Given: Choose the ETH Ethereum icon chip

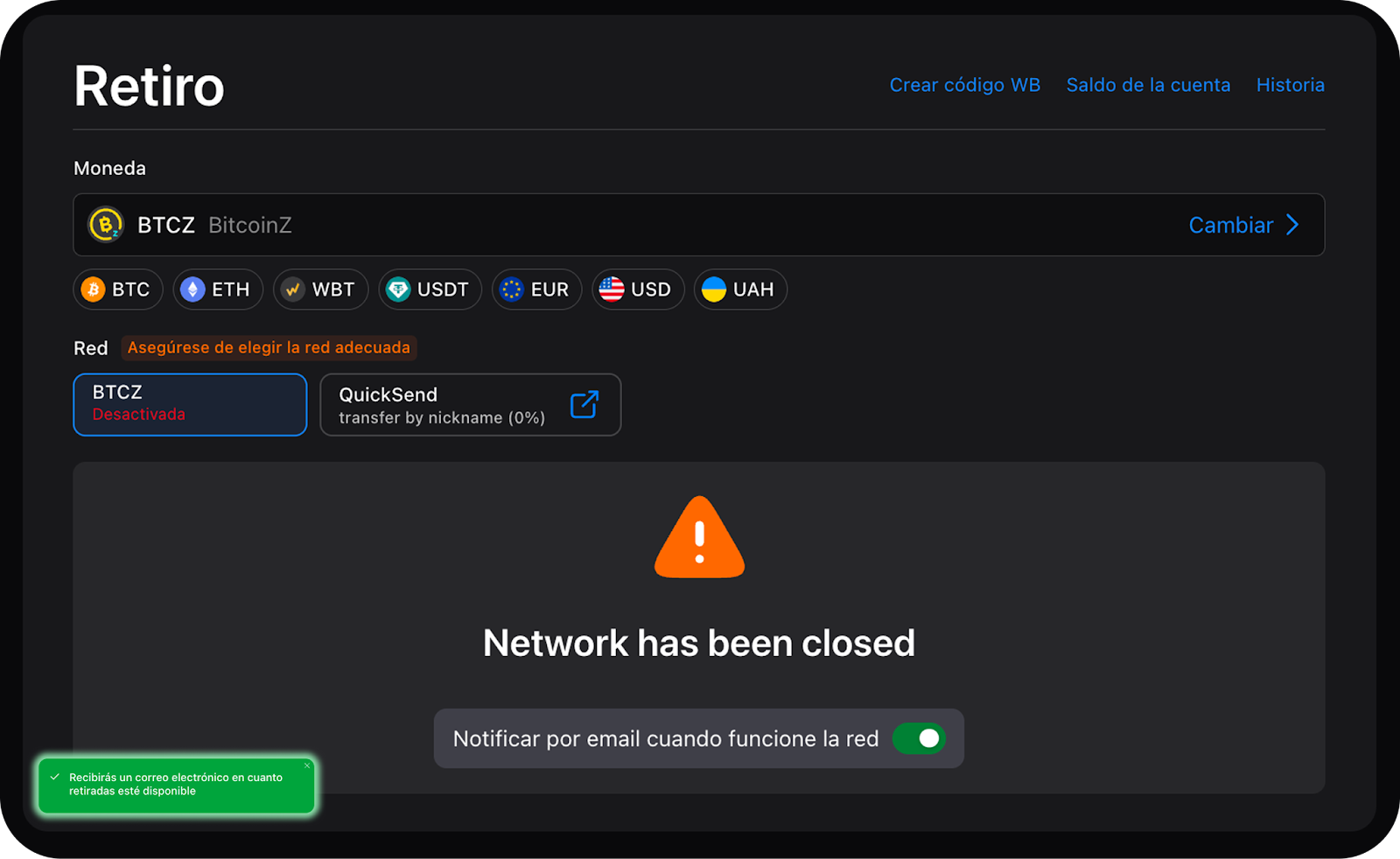Looking at the screenshot, I should (x=218, y=290).
